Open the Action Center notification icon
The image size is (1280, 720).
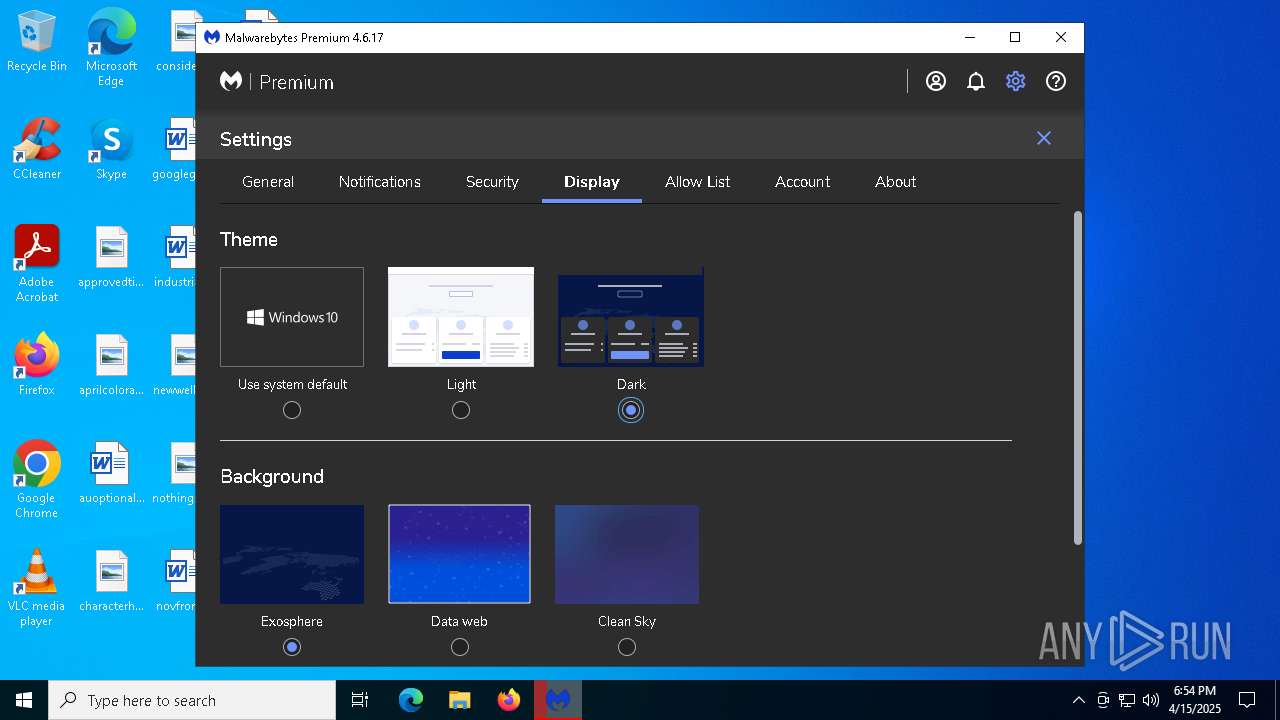(1247, 700)
